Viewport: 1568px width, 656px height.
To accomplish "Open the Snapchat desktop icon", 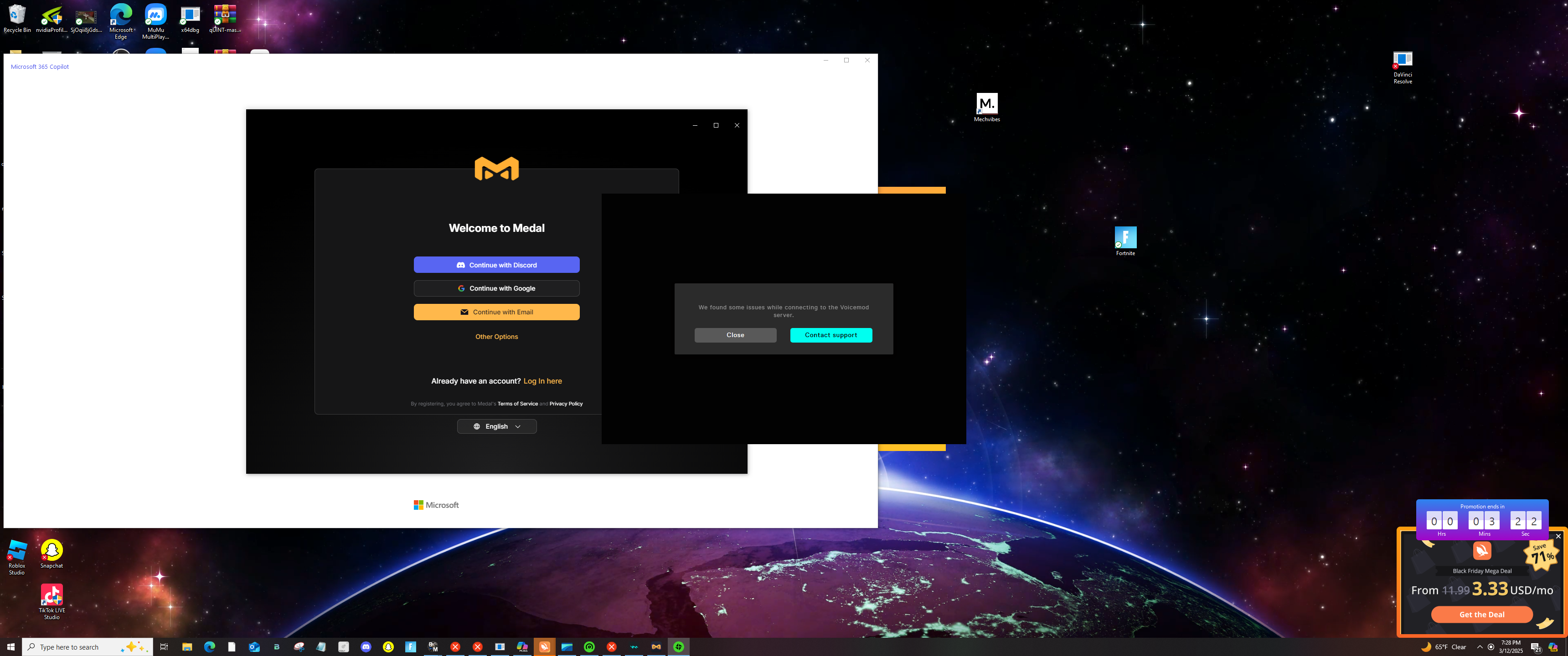I will pos(52,554).
